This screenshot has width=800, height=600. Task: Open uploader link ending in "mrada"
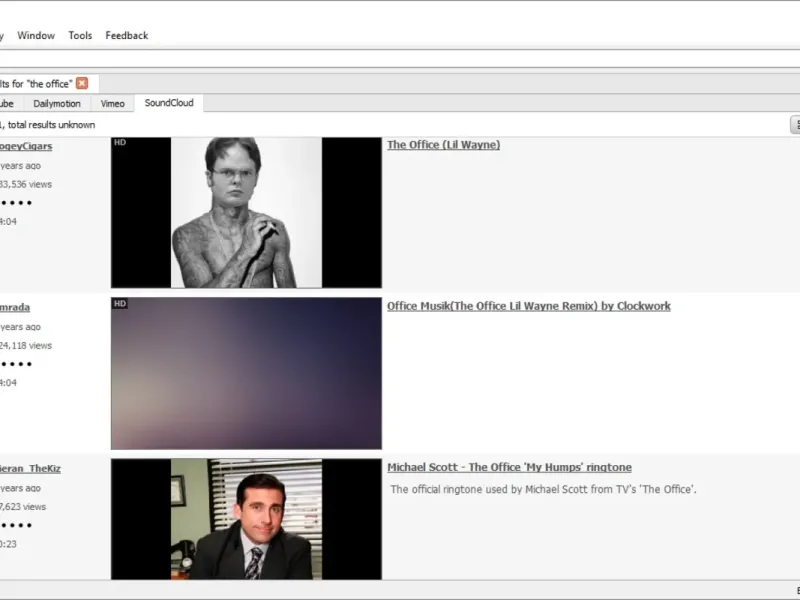coord(15,308)
